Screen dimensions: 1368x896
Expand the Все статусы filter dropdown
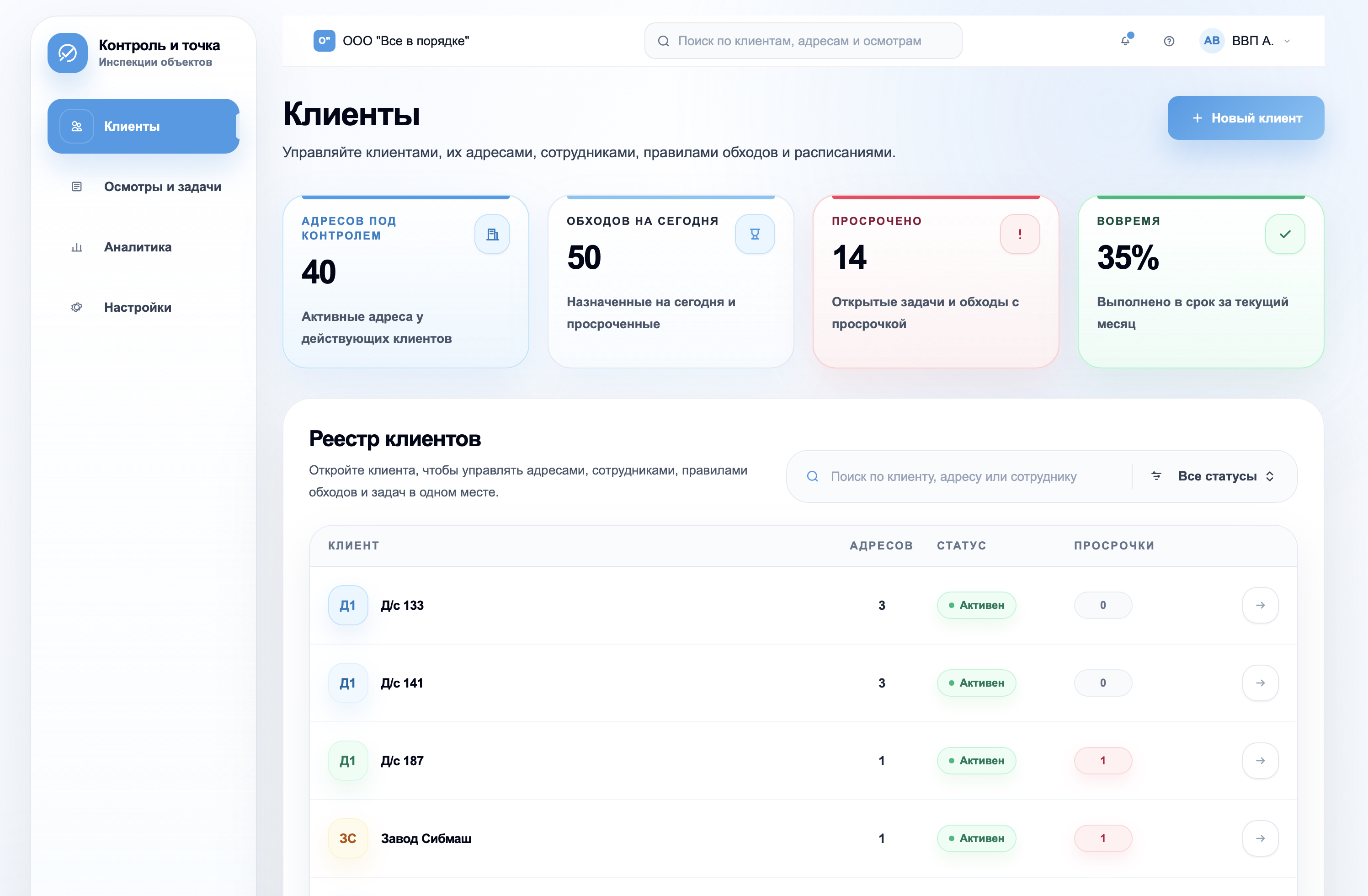pyautogui.click(x=1226, y=476)
